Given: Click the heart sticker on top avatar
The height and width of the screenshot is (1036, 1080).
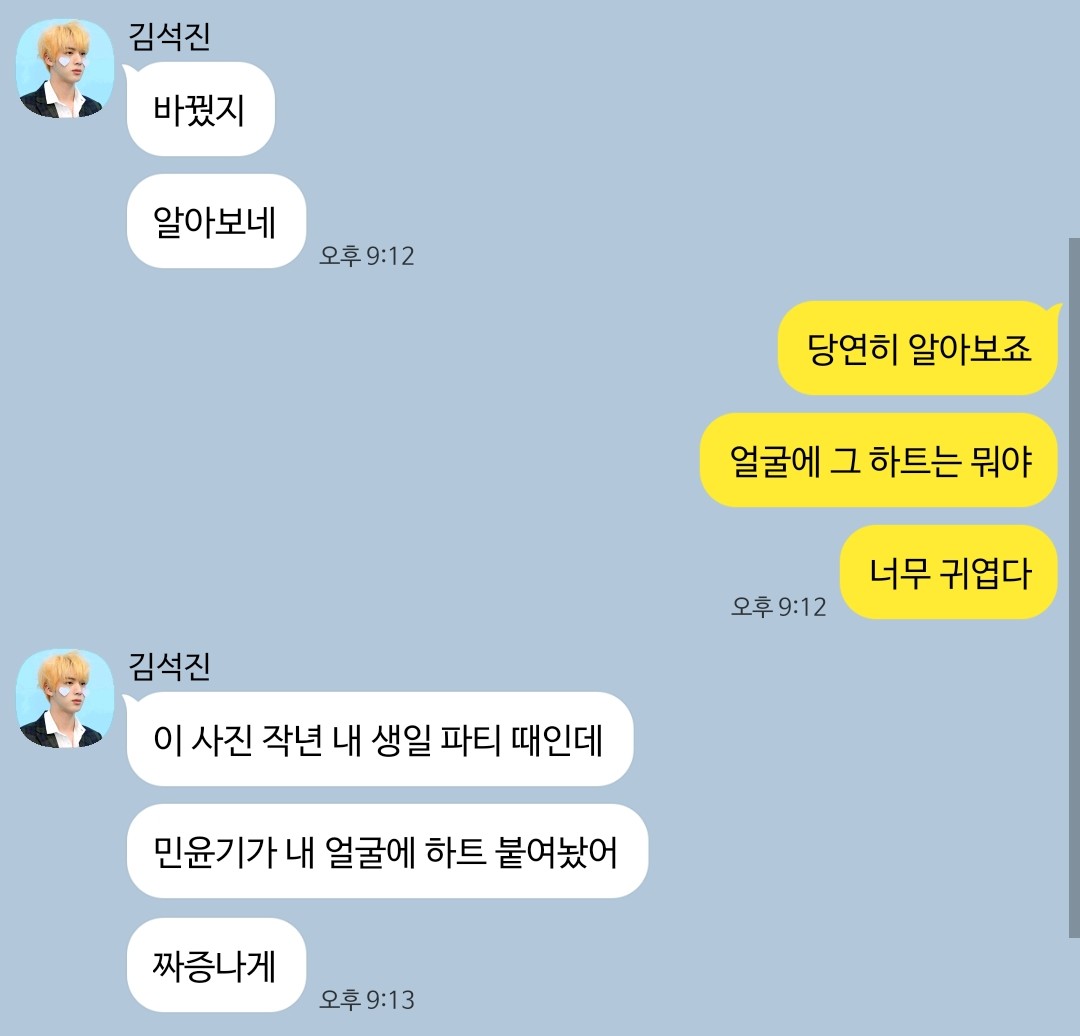Looking at the screenshot, I should [x=65, y=62].
